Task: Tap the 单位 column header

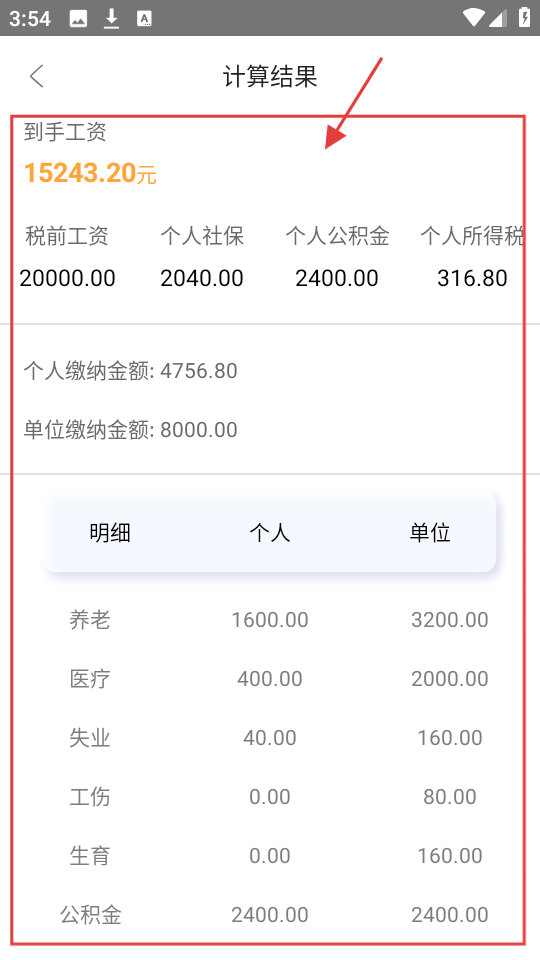Action: click(x=430, y=533)
